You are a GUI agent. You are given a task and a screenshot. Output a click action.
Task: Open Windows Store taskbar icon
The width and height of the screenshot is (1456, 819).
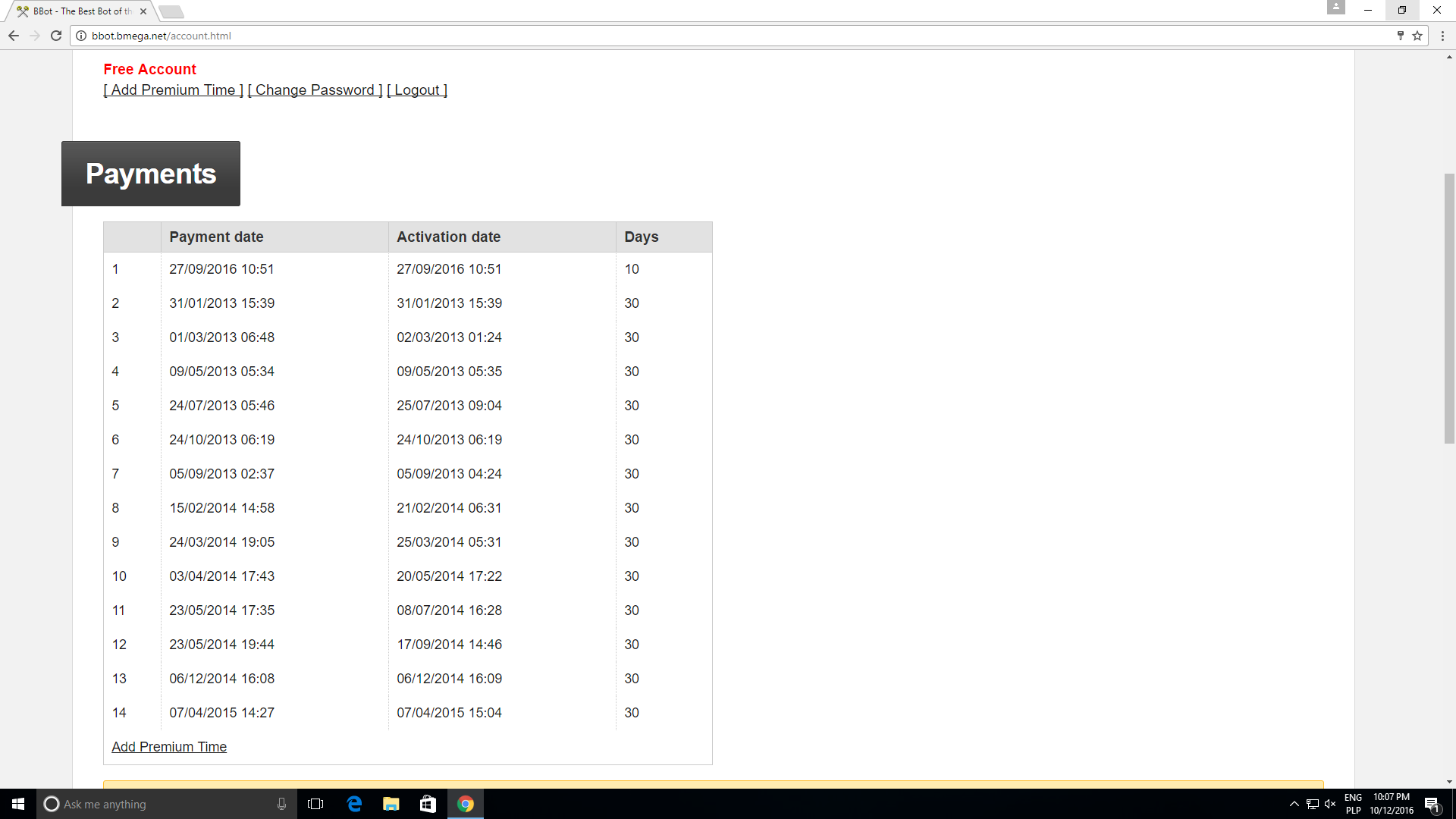tap(428, 804)
